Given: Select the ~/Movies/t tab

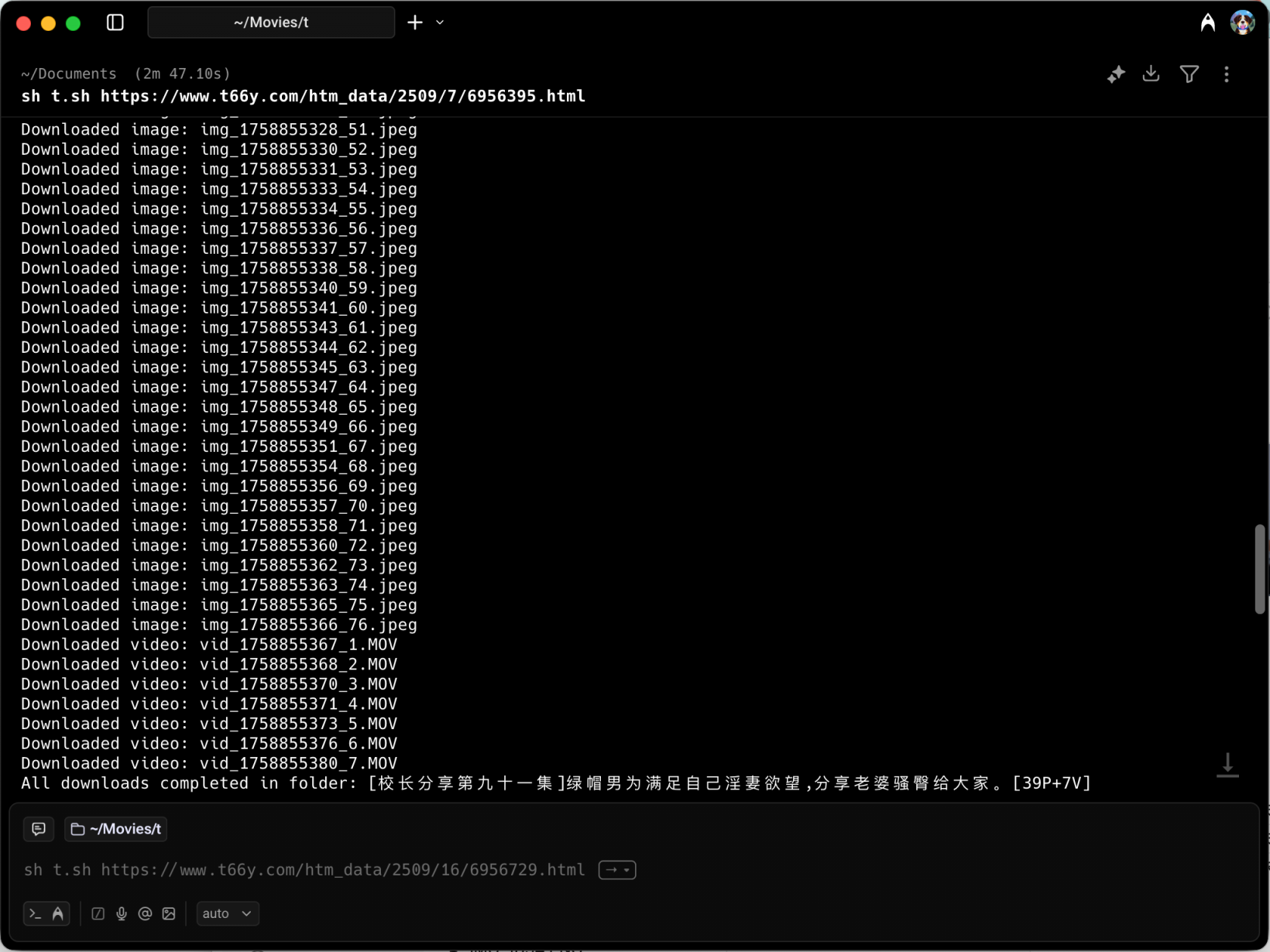Looking at the screenshot, I should (271, 22).
